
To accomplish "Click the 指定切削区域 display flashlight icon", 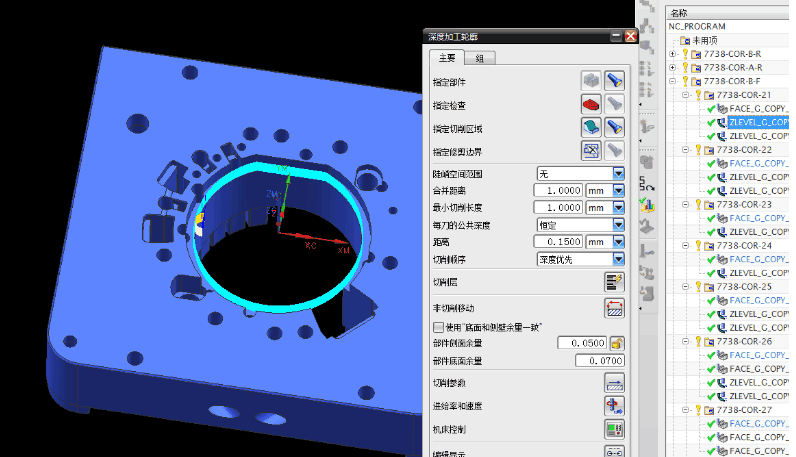I will [614, 127].
